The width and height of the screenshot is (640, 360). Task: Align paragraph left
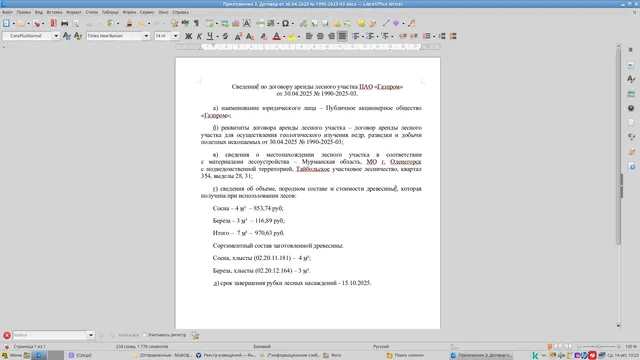point(309,36)
